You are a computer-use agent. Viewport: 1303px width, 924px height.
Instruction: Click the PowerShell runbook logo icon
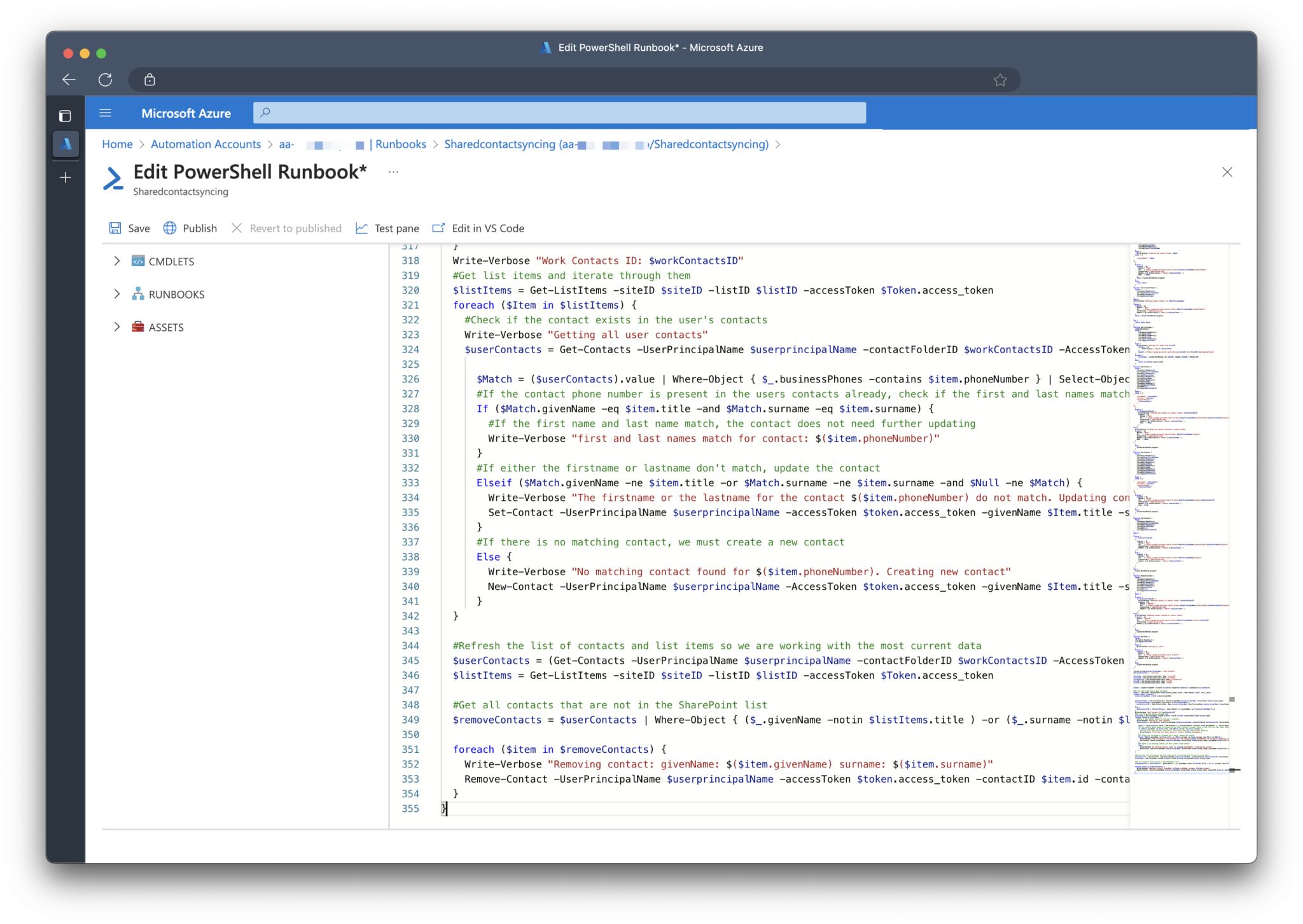[x=113, y=178]
